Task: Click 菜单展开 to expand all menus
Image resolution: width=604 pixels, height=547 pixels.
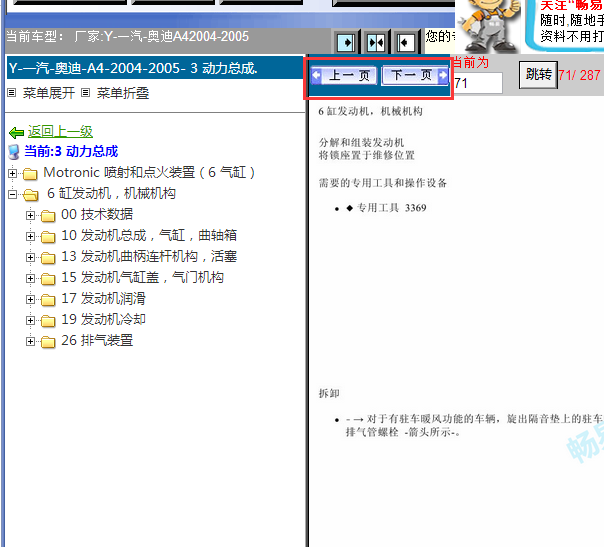Action: tap(49, 93)
